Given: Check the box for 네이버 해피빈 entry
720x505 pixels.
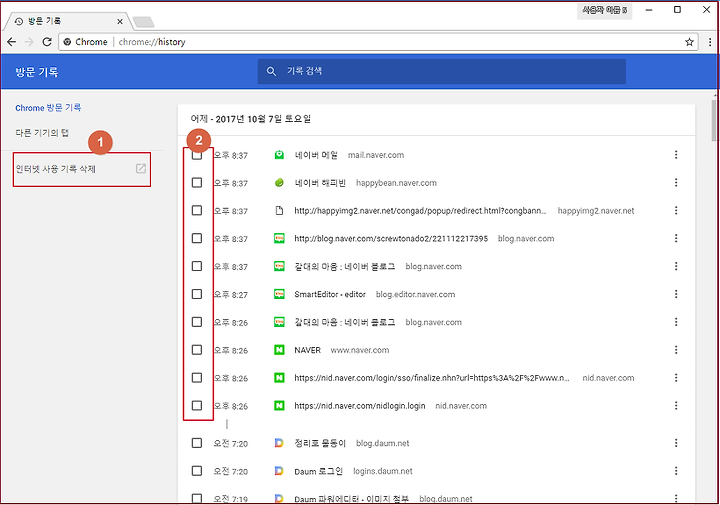Looking at the screenshot, I should (x=197, y=183).
